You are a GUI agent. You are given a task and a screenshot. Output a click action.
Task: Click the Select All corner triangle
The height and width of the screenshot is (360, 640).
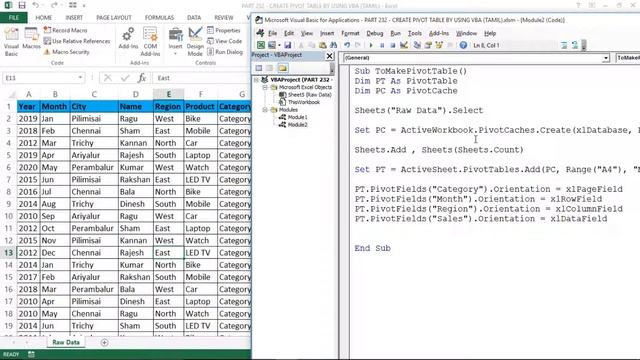[11, 95]
